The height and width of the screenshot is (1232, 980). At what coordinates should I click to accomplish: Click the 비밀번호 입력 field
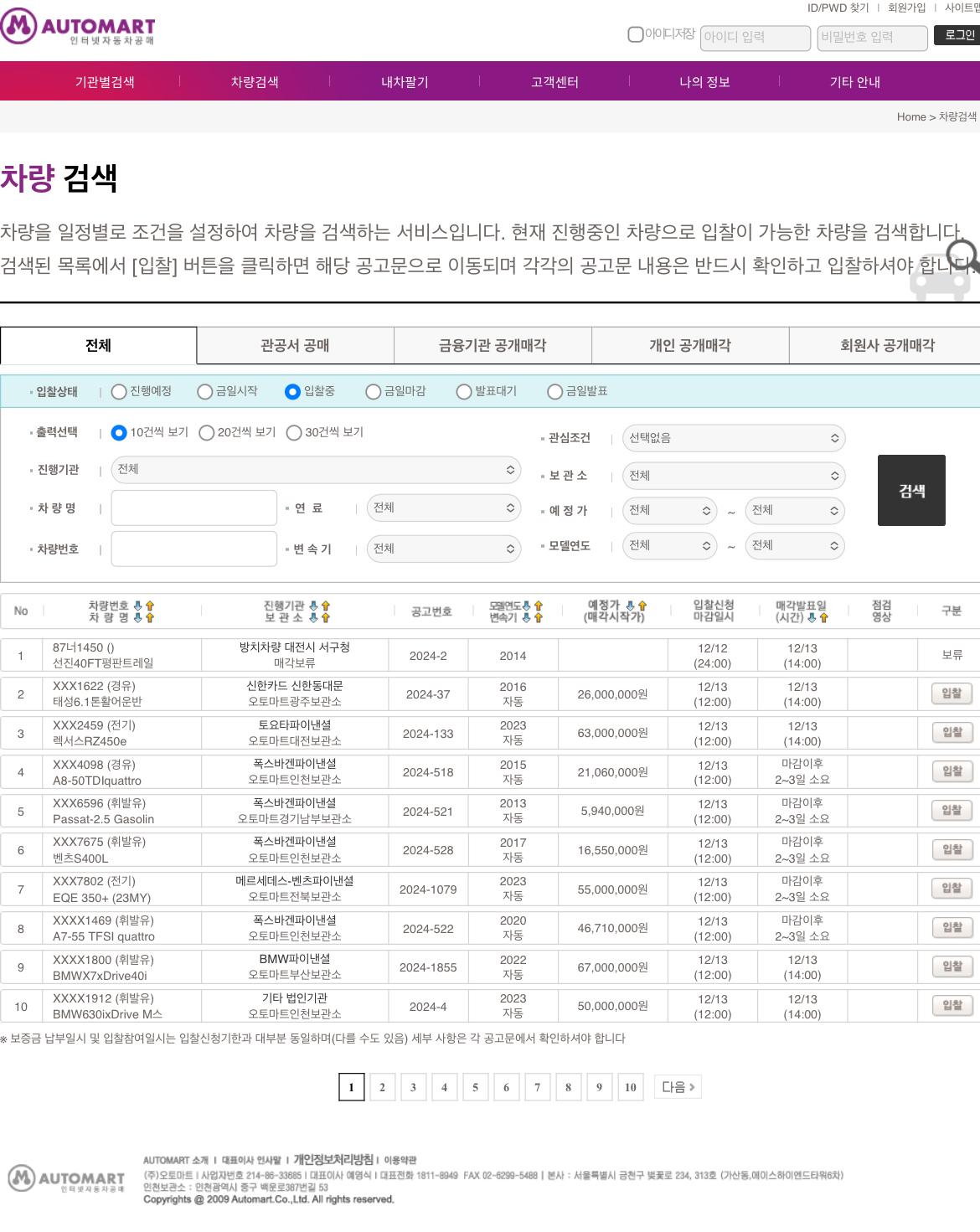873,38
